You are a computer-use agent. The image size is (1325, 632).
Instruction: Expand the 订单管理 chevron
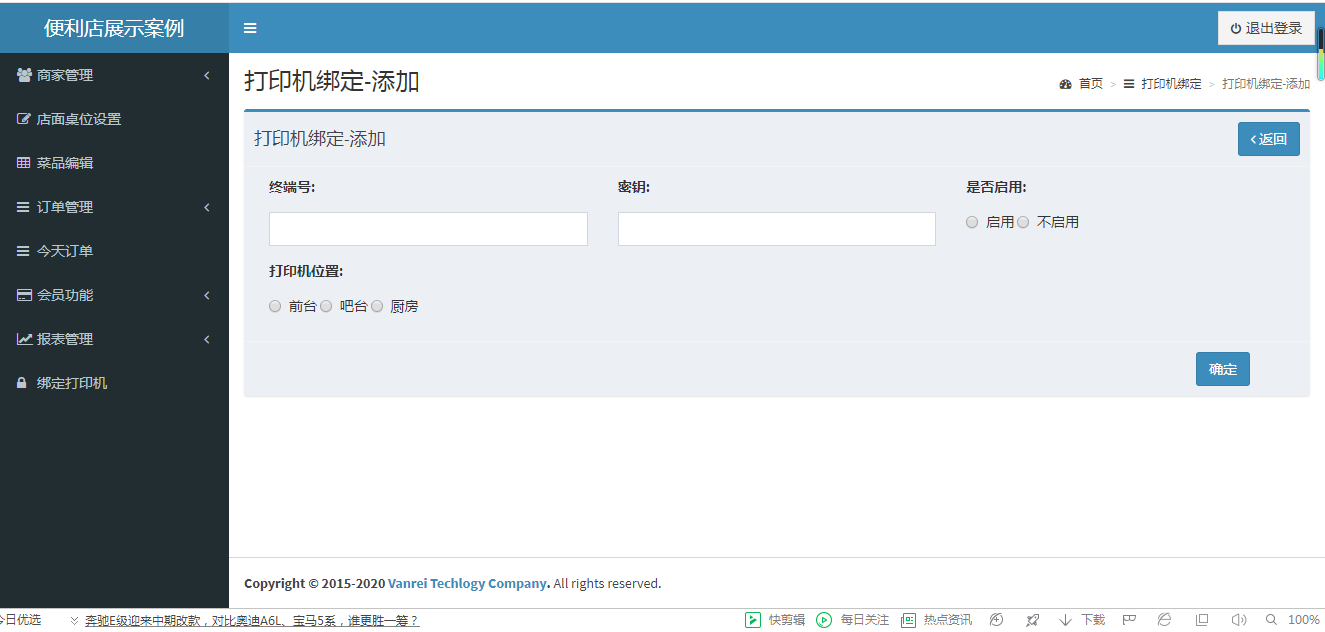pyautogui.click(x=207, y=207)
